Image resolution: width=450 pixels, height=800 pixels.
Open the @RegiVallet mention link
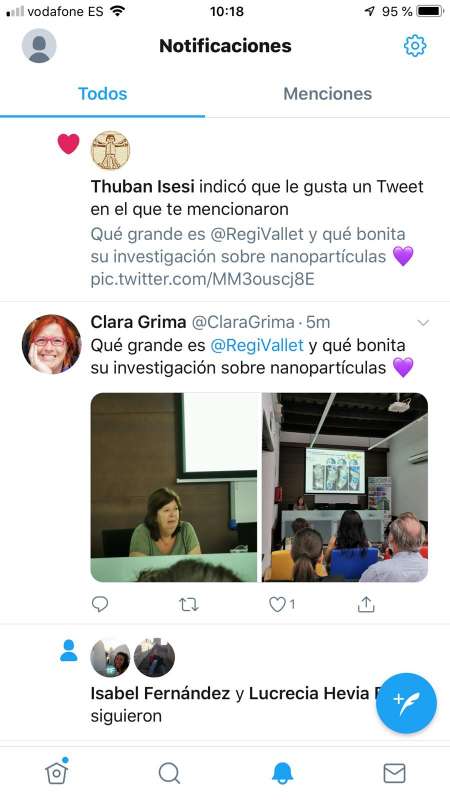pyautogui.click(x=257, y=345)
